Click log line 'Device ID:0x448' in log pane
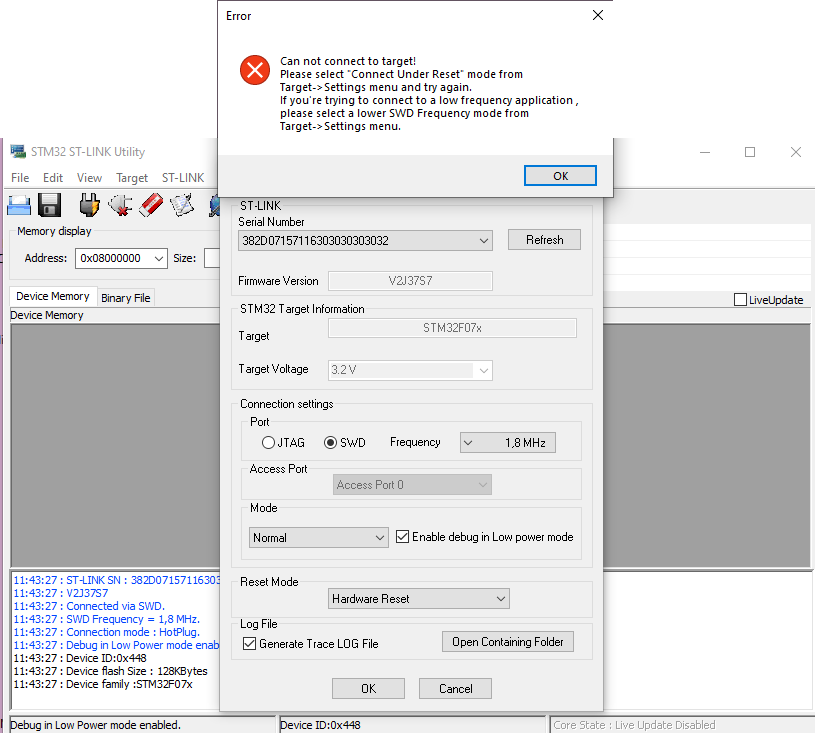The width and height of the screenshot is (815, 733). [80, 658]
